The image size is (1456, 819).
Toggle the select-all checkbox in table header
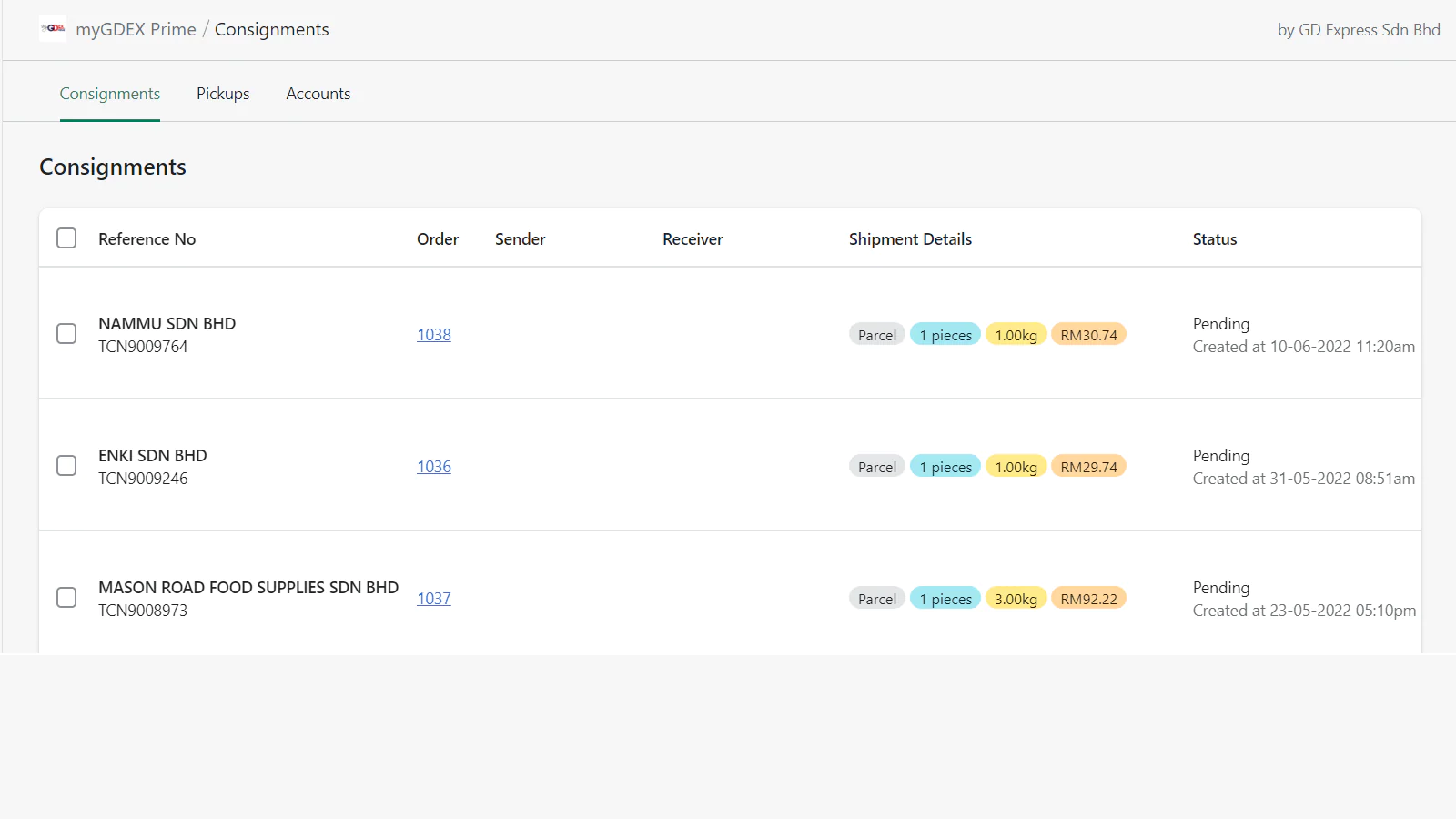point(66,238)
